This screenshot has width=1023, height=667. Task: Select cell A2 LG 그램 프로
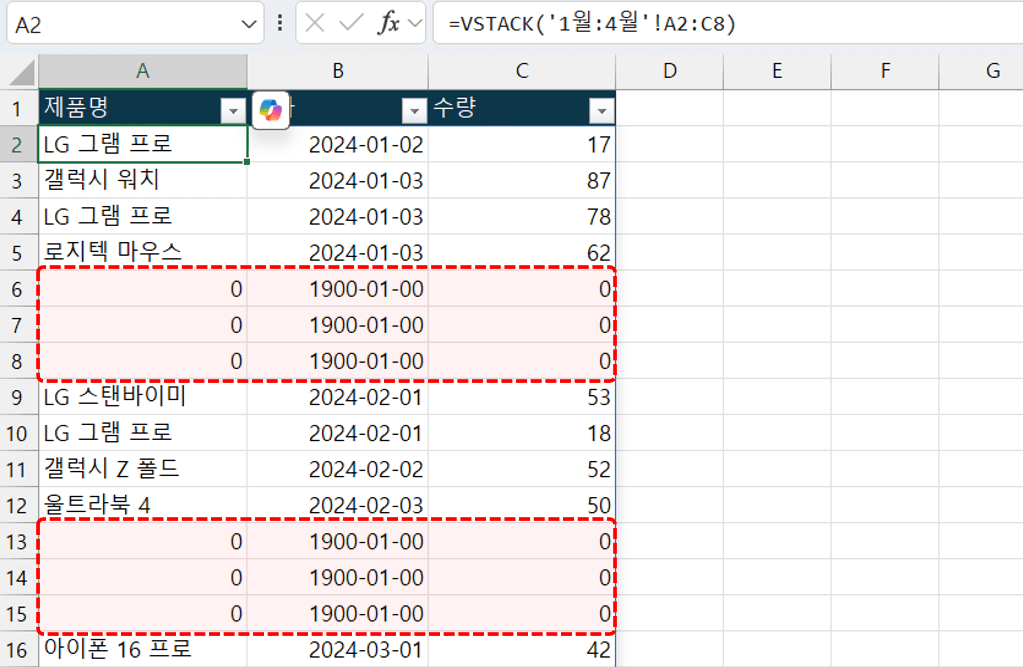click(x=143, y=144)
